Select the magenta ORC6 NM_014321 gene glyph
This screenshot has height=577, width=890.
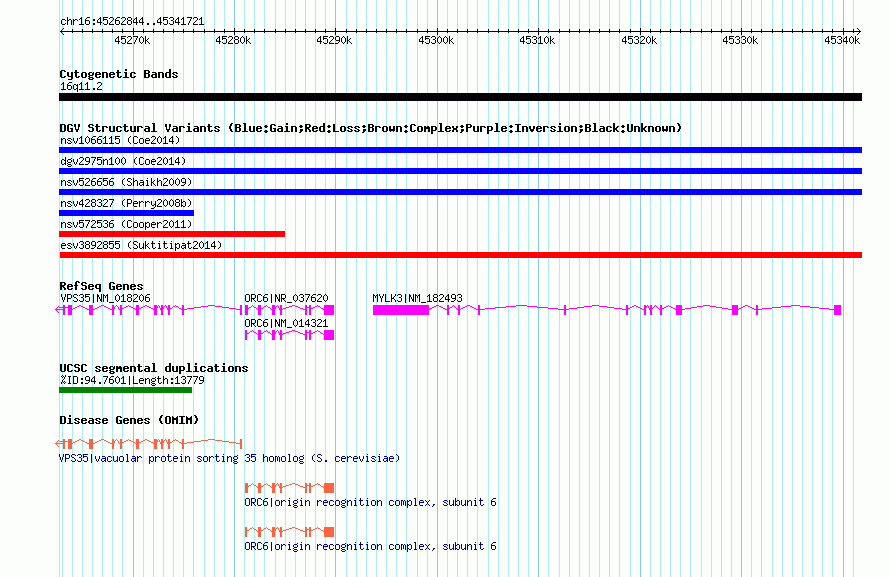click(289, 335)
